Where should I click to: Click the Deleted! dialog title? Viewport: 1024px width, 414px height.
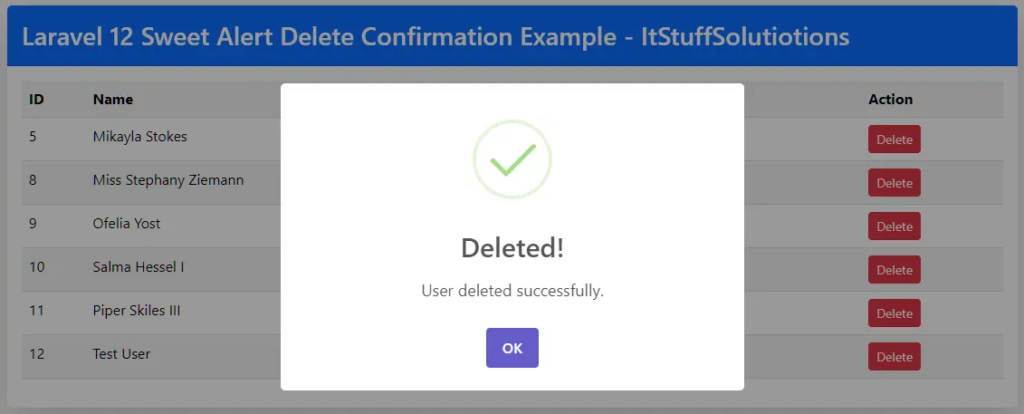click(x=512, y=249)
